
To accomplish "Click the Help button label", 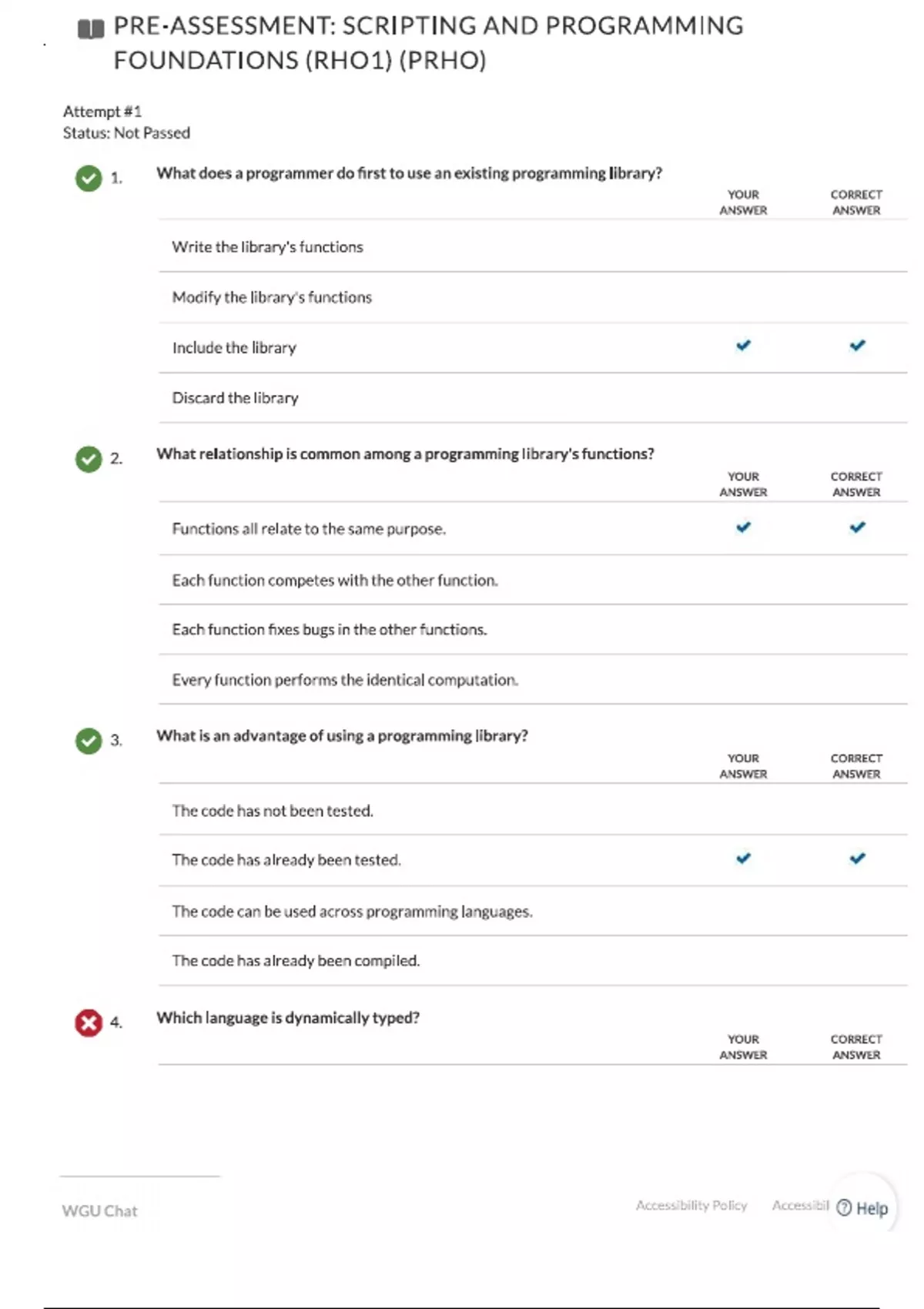I will coord(872,1208).
